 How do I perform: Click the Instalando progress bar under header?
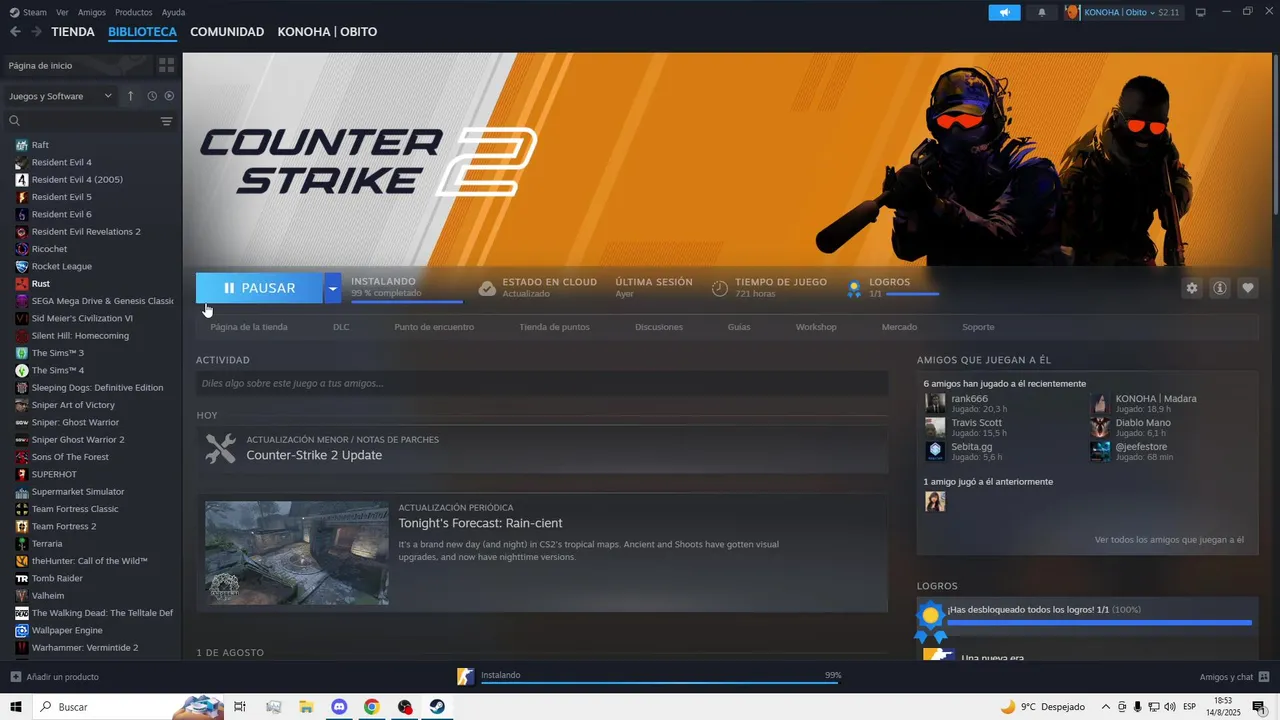407,300
